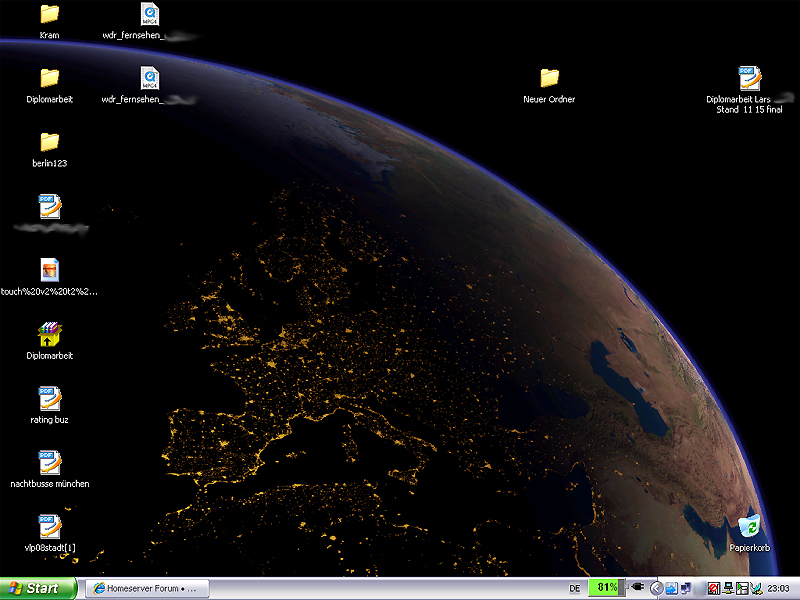This screenshot has width=800, height=600.
Task: Select the Diplomarbeit Lars Stand 11 15 final PDF
Action: click(x=749, y=78)
